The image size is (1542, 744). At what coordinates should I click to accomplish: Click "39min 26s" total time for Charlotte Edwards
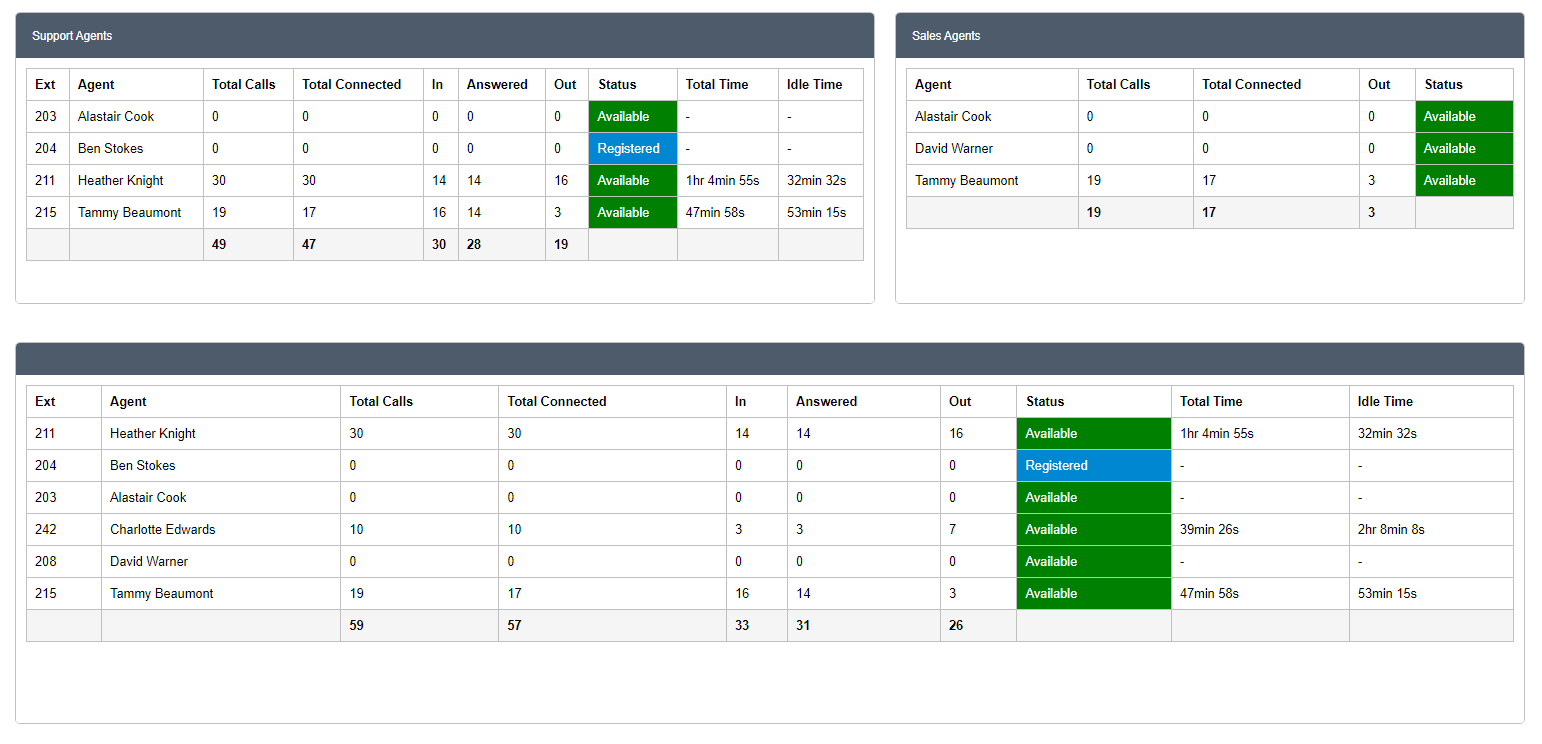[1209, 530]
